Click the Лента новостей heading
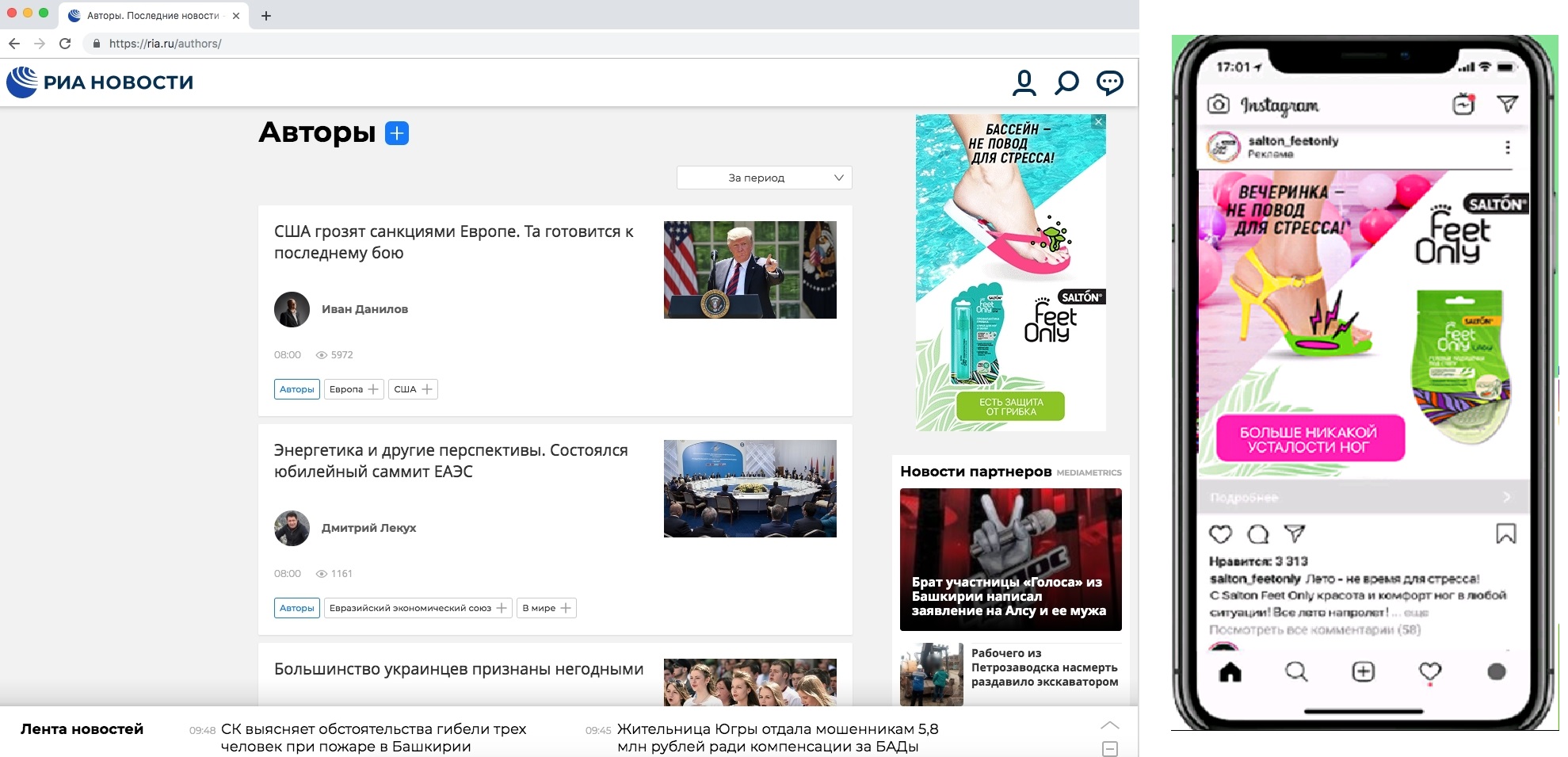1568x757 pixels. point(82,729)
